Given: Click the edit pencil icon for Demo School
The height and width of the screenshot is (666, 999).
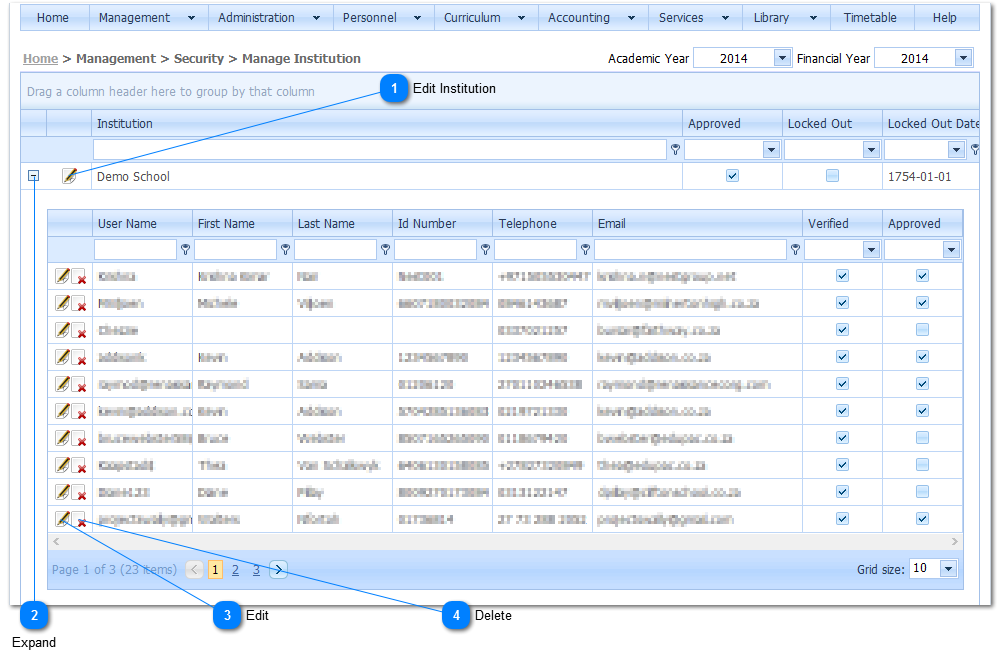Looking at the screenshot, I should 69,176.
